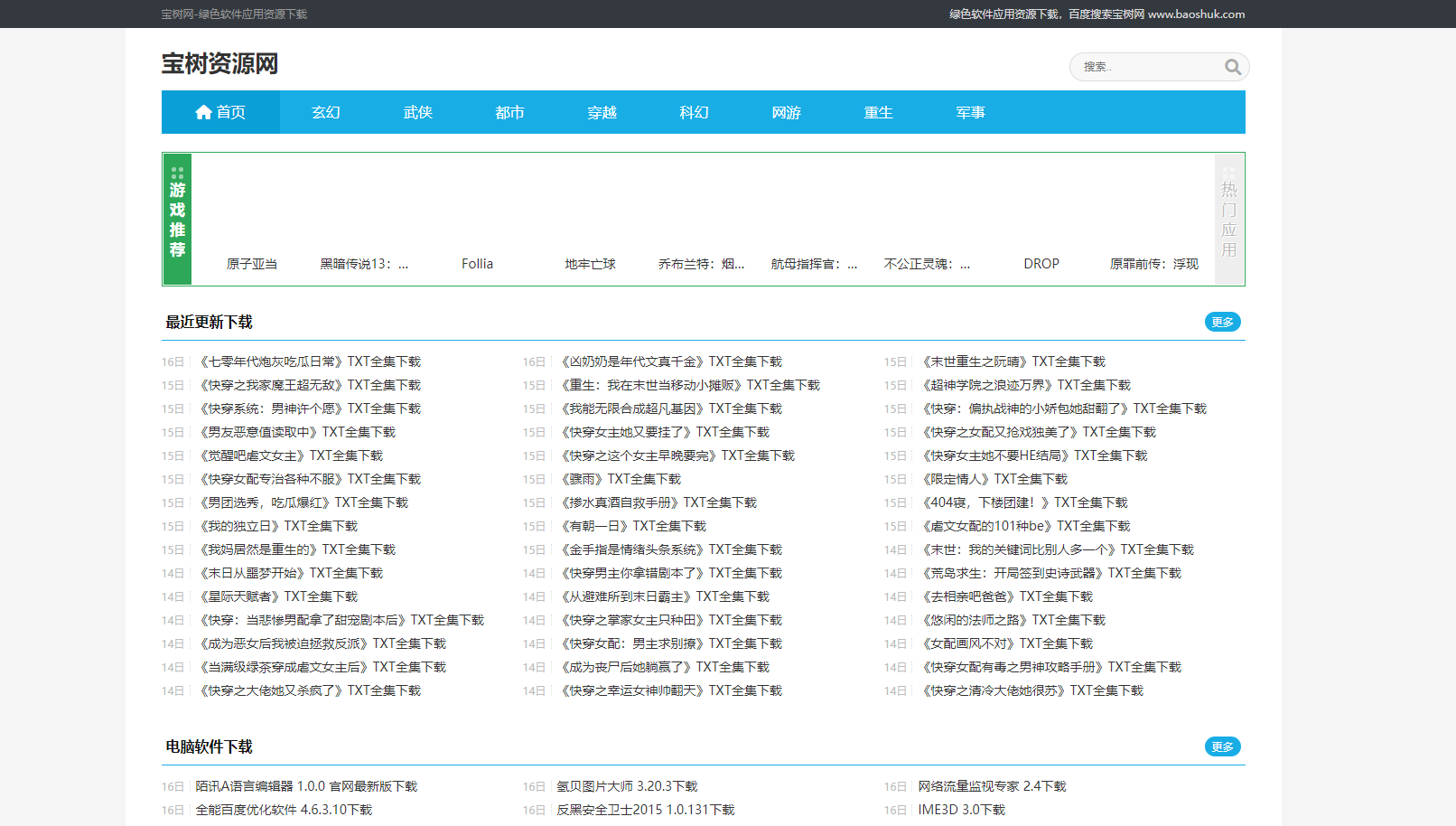Open 《去相亲吧爸爸》 TXT link
Image resolution: width=1456 pixels, height=826 pixels.
coord(1005,596)
